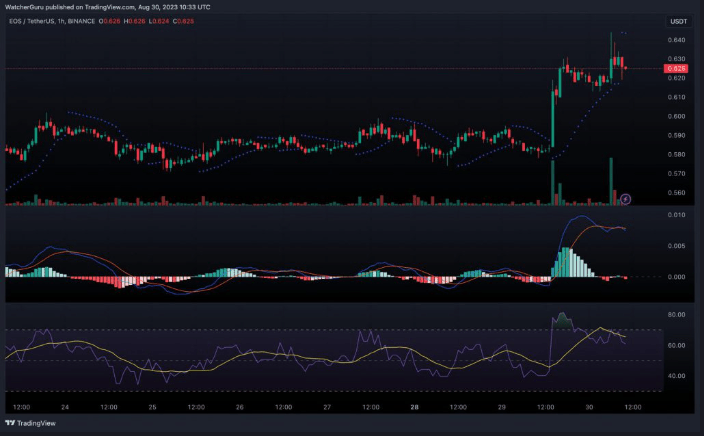
Task: Click date 24 on the time axis
Action: click(65, 407)
